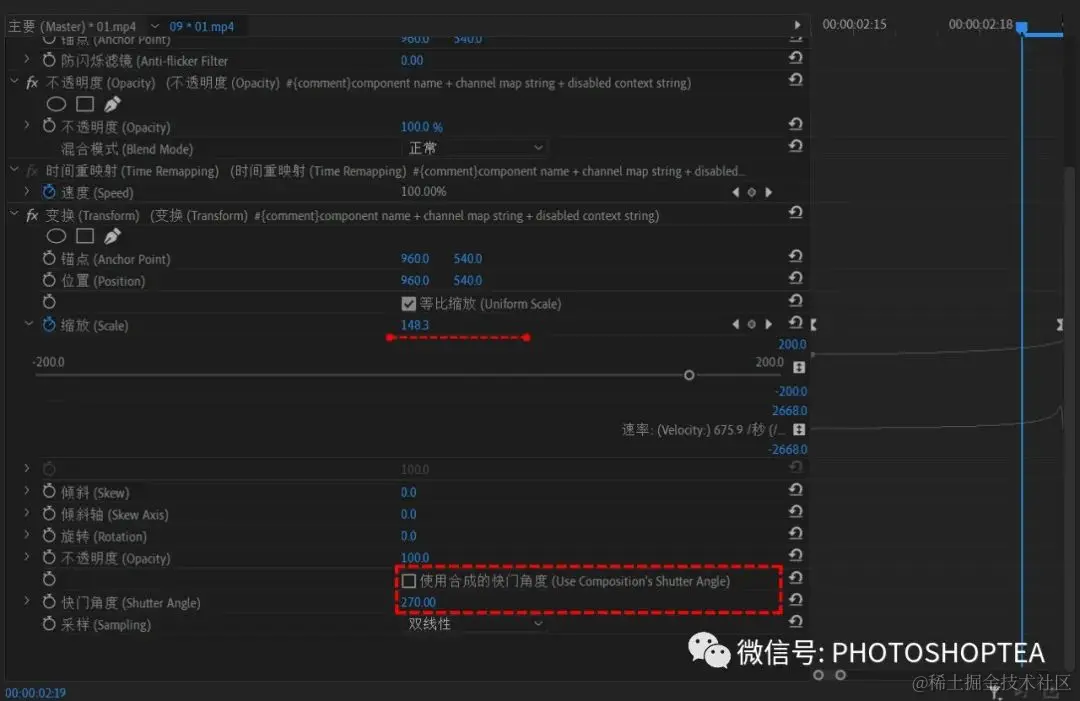Toggle the Scale value graph range button

pos(799,367)
